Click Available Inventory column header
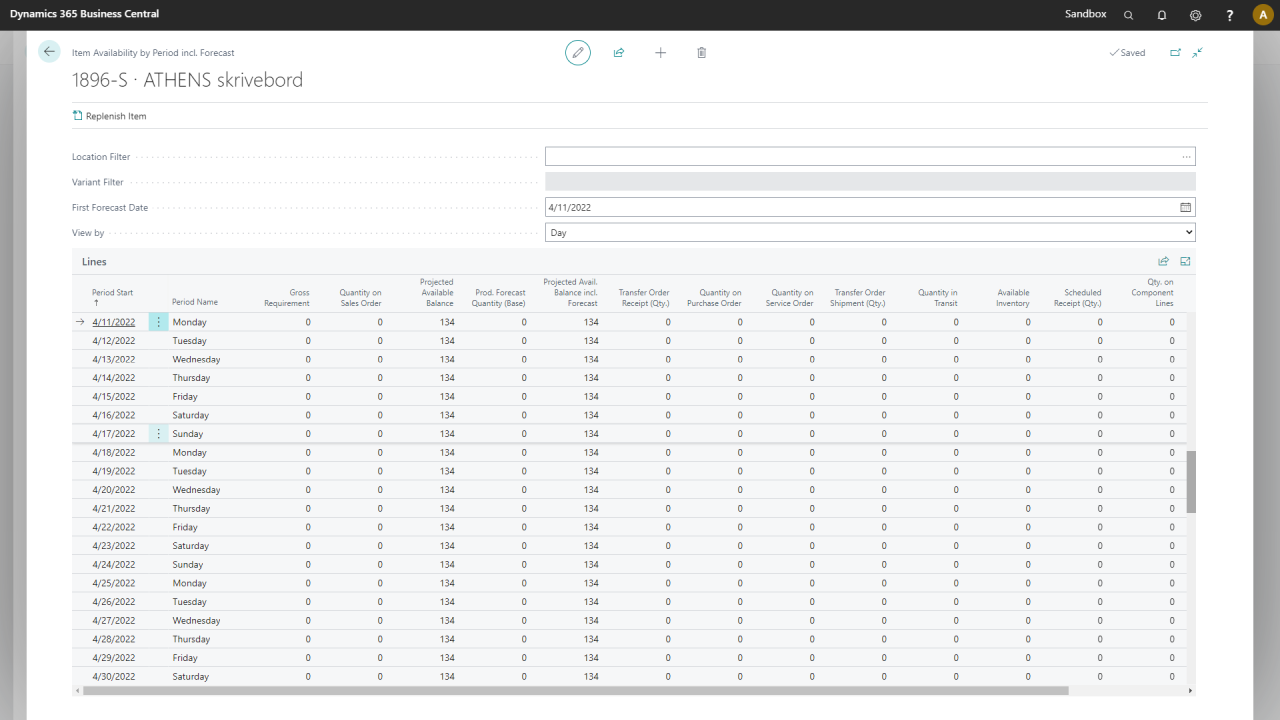 pos(1013,298)
